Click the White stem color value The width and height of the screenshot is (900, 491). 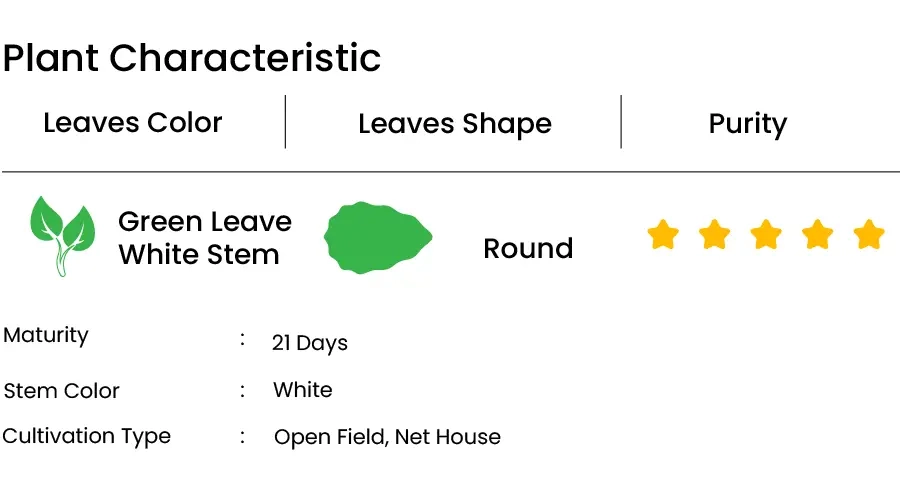point(302,390)
